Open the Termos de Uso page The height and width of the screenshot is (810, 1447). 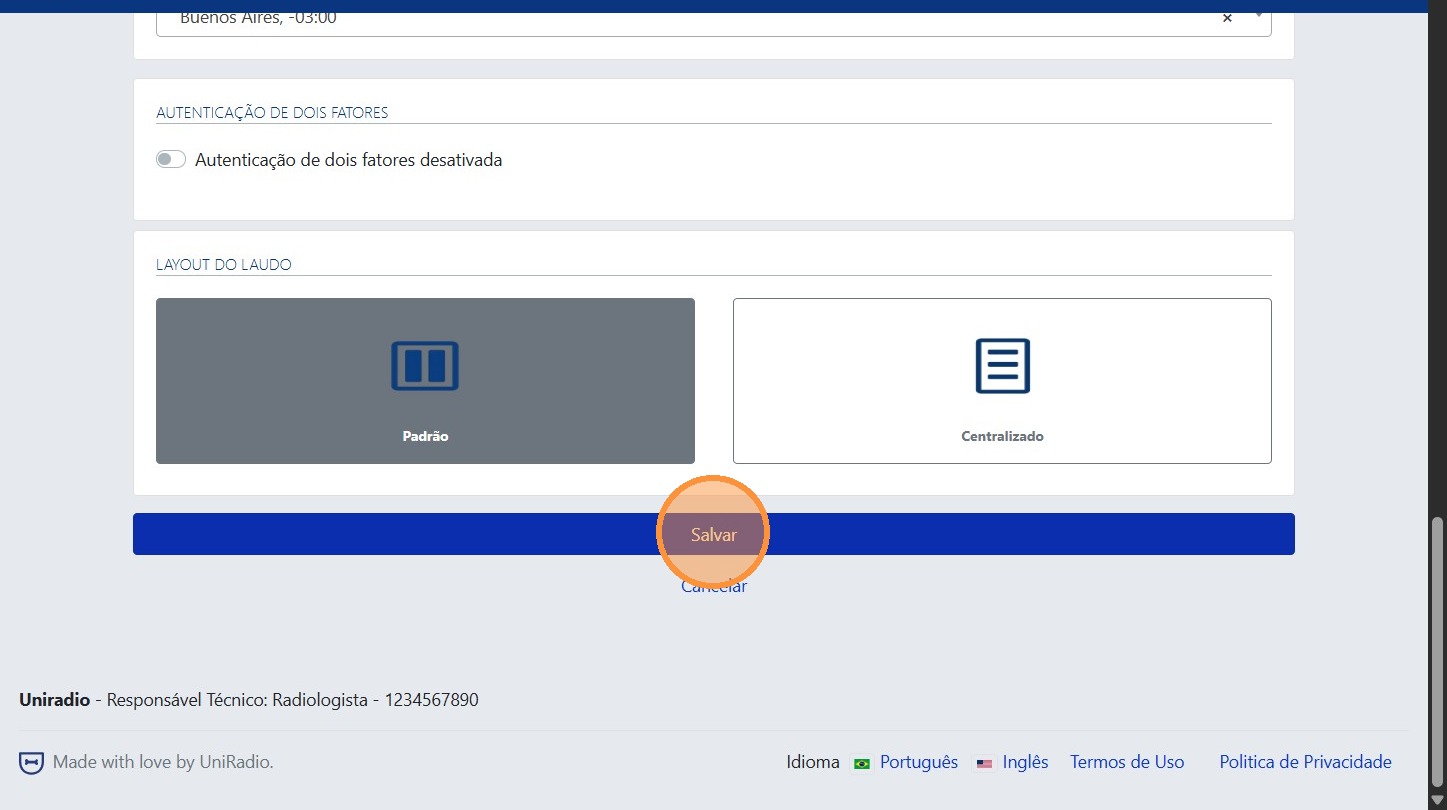point(1126,762)
